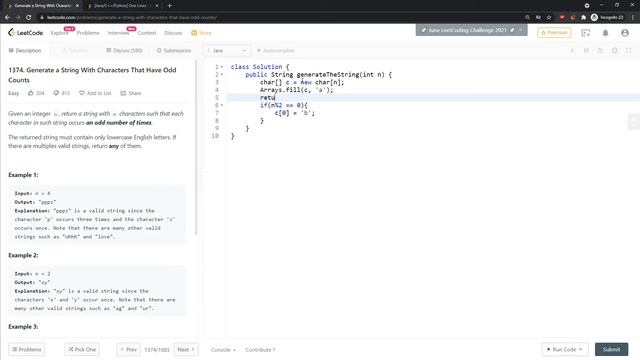Go to the Problems page
Viewport: 640px width, 360px height.
pyautogui.click(x=88, y=33)
